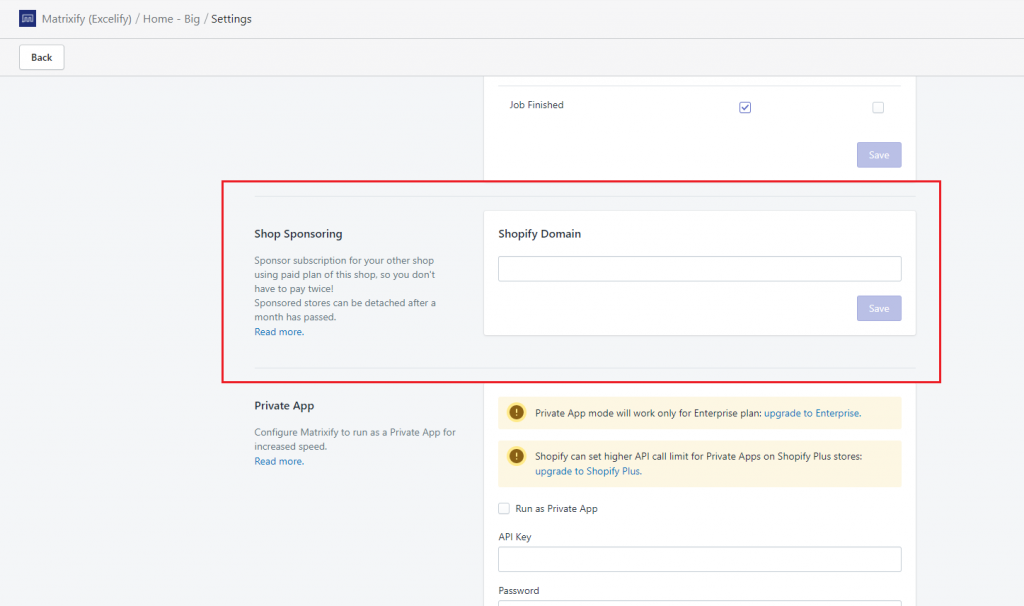
Task: Select the Run as Private App label
Action: tap(556, 509)
